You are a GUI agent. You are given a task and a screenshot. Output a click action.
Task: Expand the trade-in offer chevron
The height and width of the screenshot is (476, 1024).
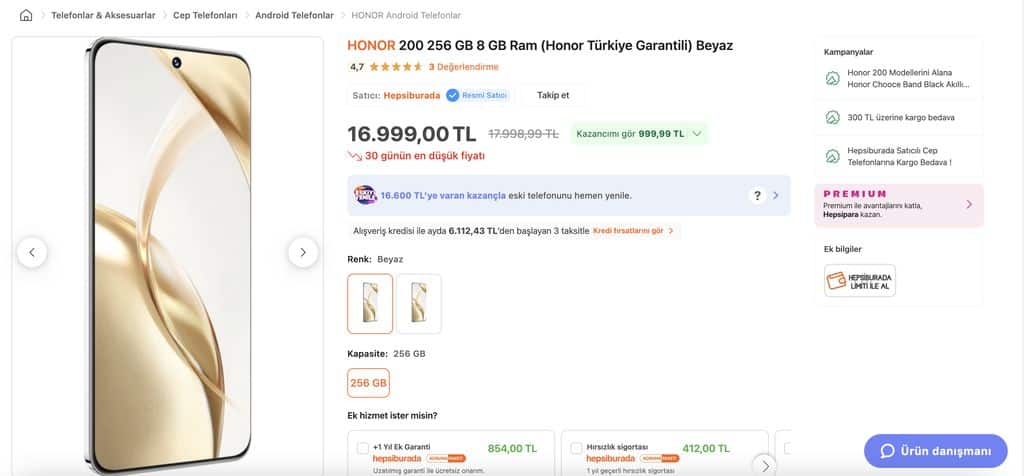(776, 196)
